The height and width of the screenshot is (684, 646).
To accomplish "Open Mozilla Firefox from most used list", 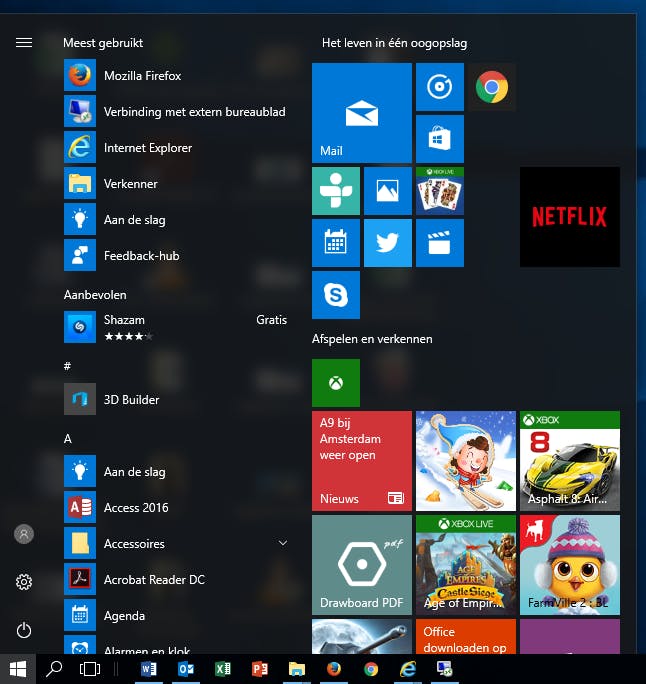I will click(x=175, y=75).
